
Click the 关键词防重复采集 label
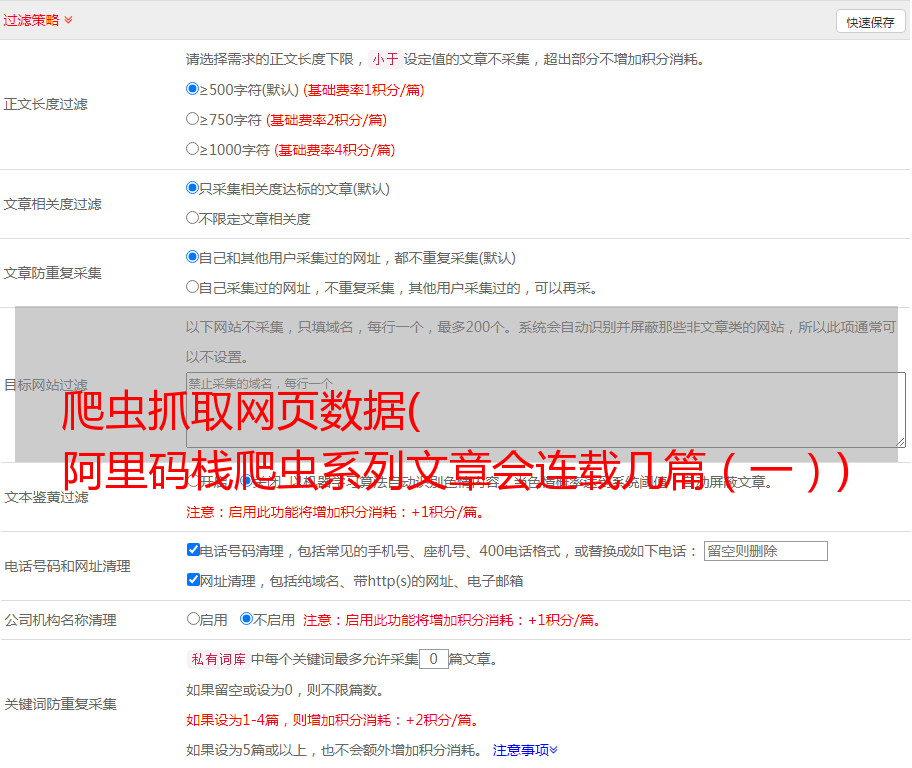click(x=60, y=704)
